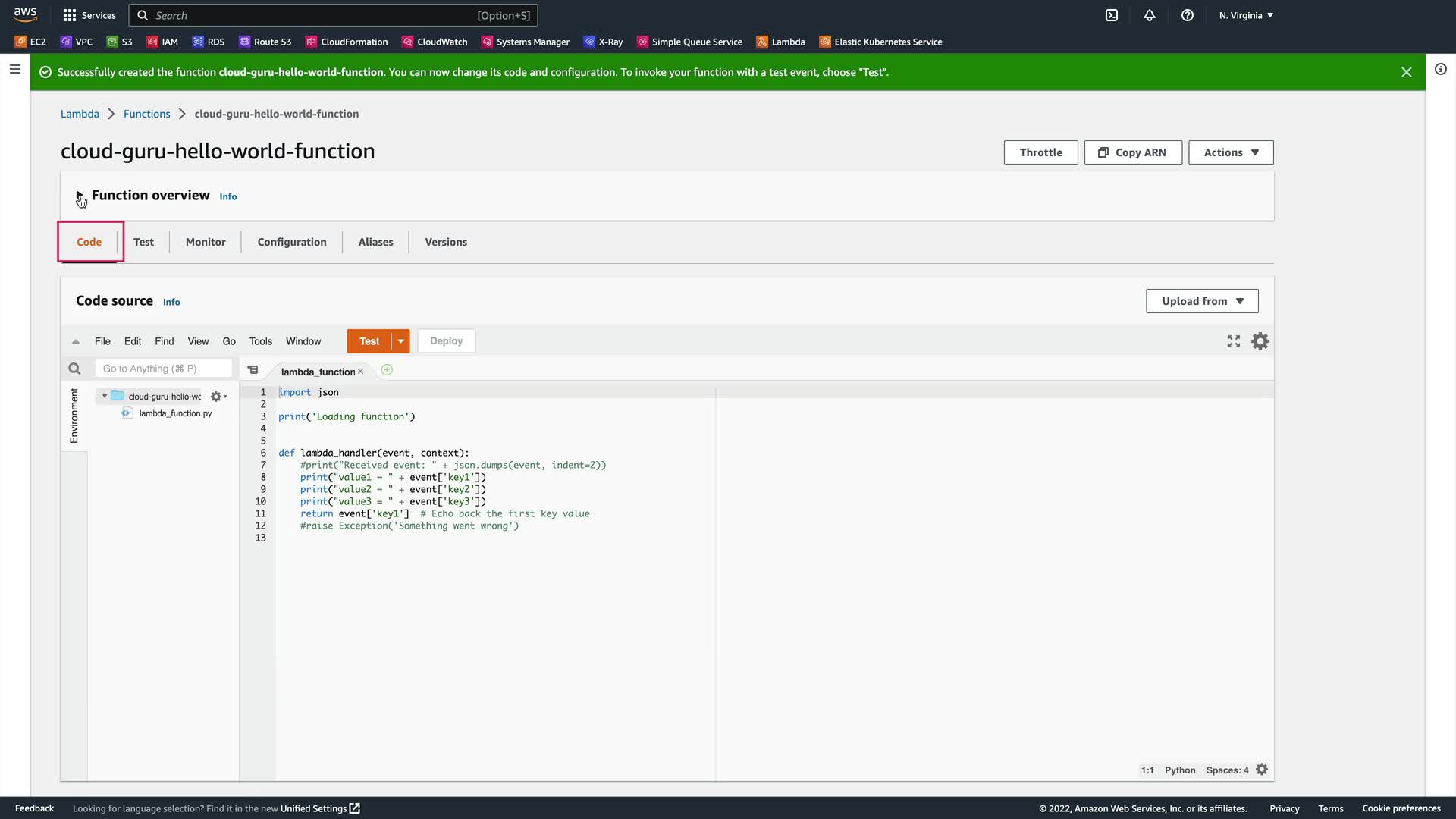Open the status bar settings gear
Viewport: 1456px width, 819px height.
(x=1262, y=770)
